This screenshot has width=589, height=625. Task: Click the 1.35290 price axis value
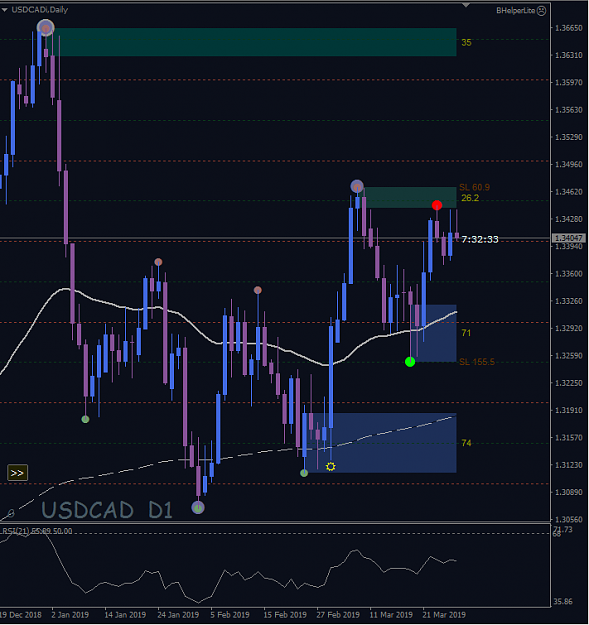[x=569, y=137]
